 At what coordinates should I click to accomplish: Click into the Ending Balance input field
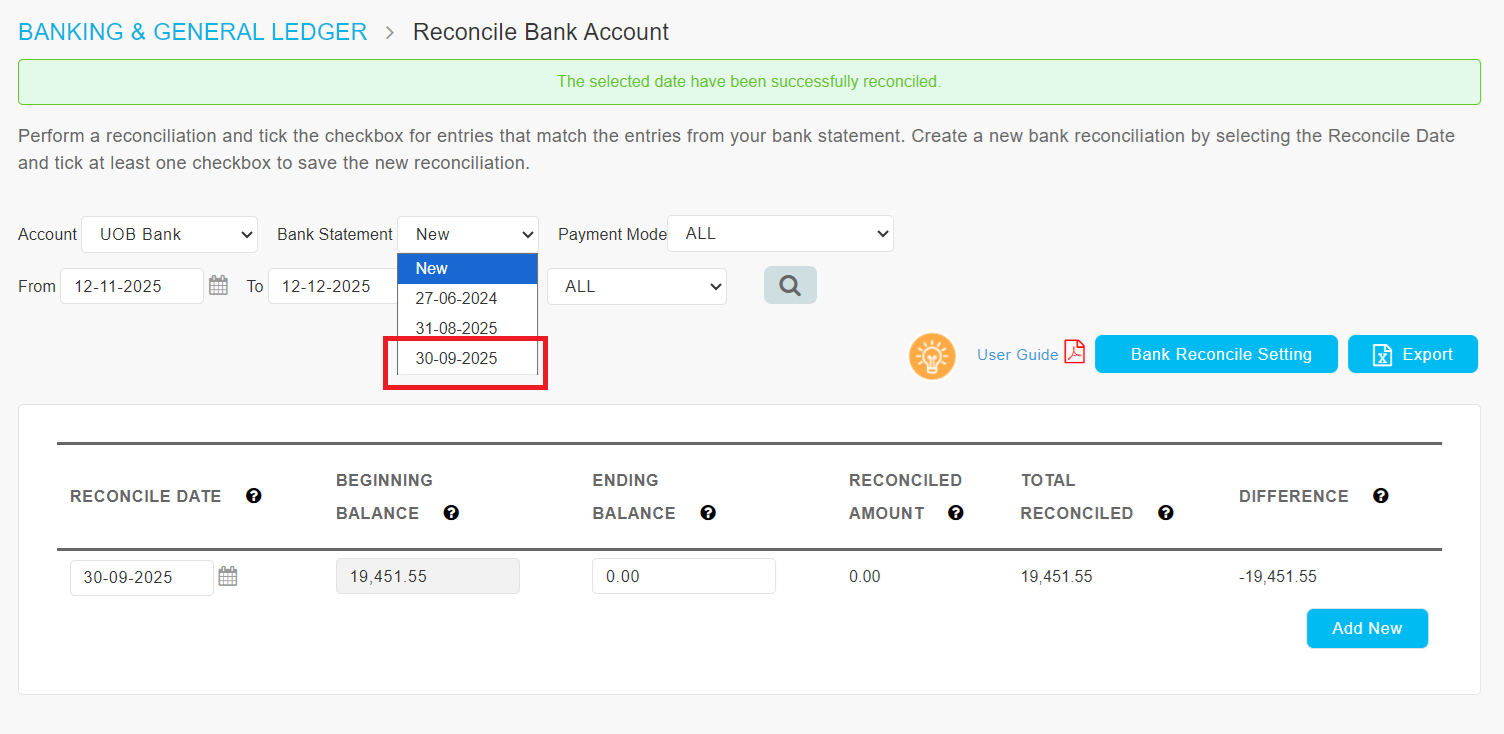pyautogui.click(x=683, y=576)
